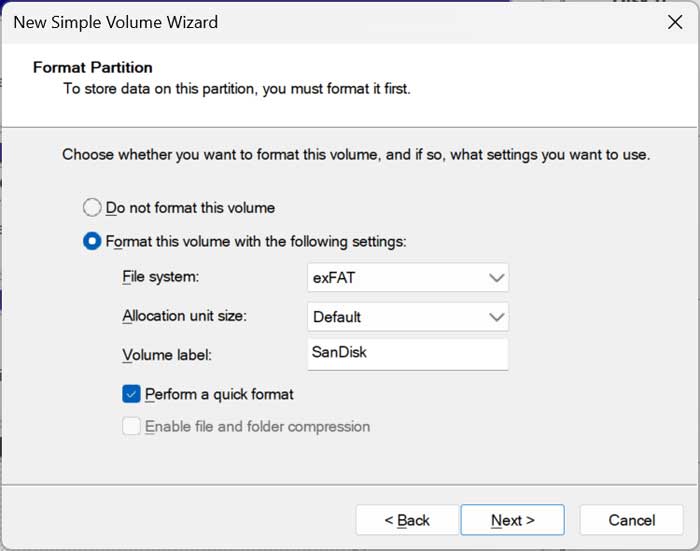Close the wizard with the X button
Screen dimensions: 700x551
pos(675,22)
